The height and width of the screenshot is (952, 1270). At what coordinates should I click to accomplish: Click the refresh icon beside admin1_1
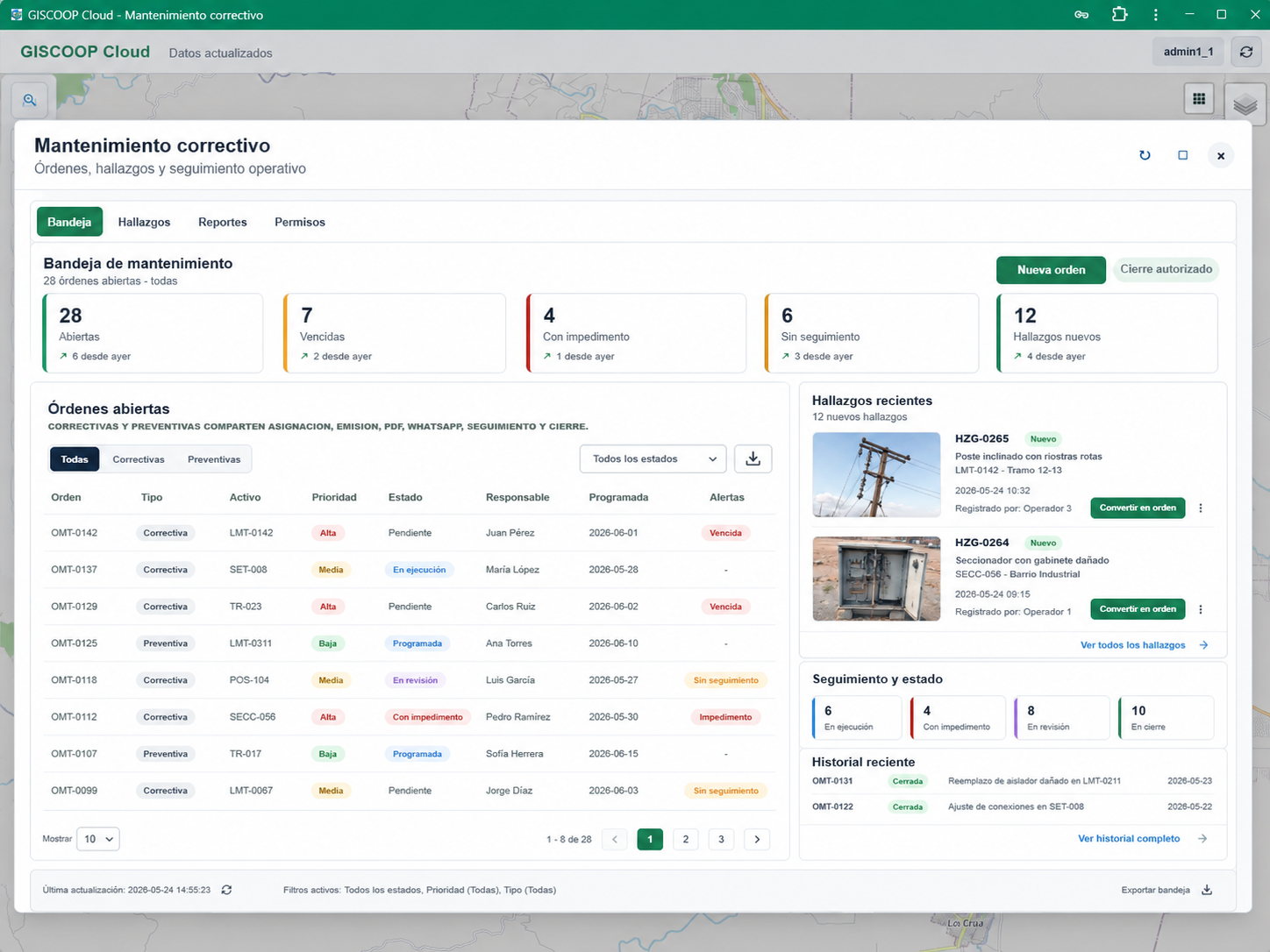[x=1246, y=52]
